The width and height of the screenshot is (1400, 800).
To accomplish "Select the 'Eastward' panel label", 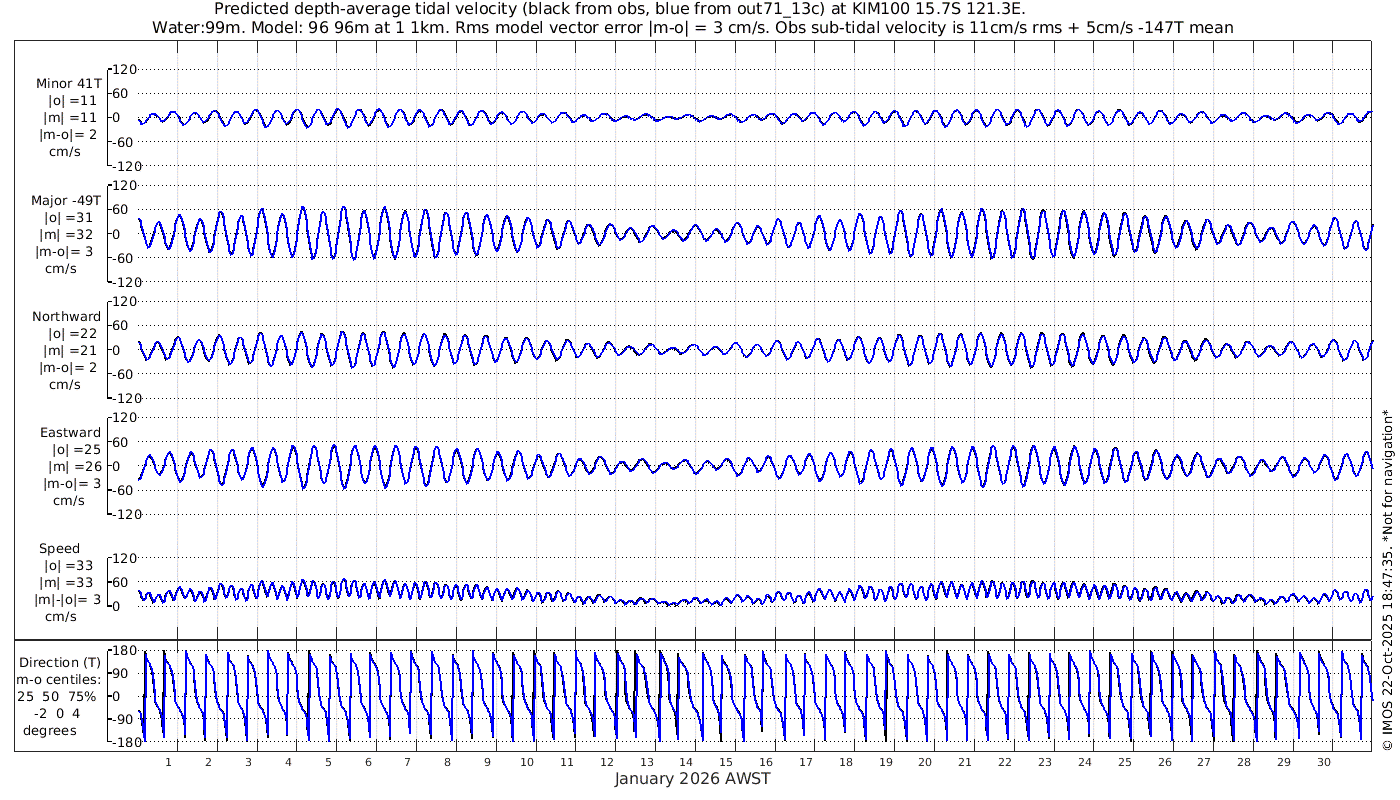I will 70,433.
